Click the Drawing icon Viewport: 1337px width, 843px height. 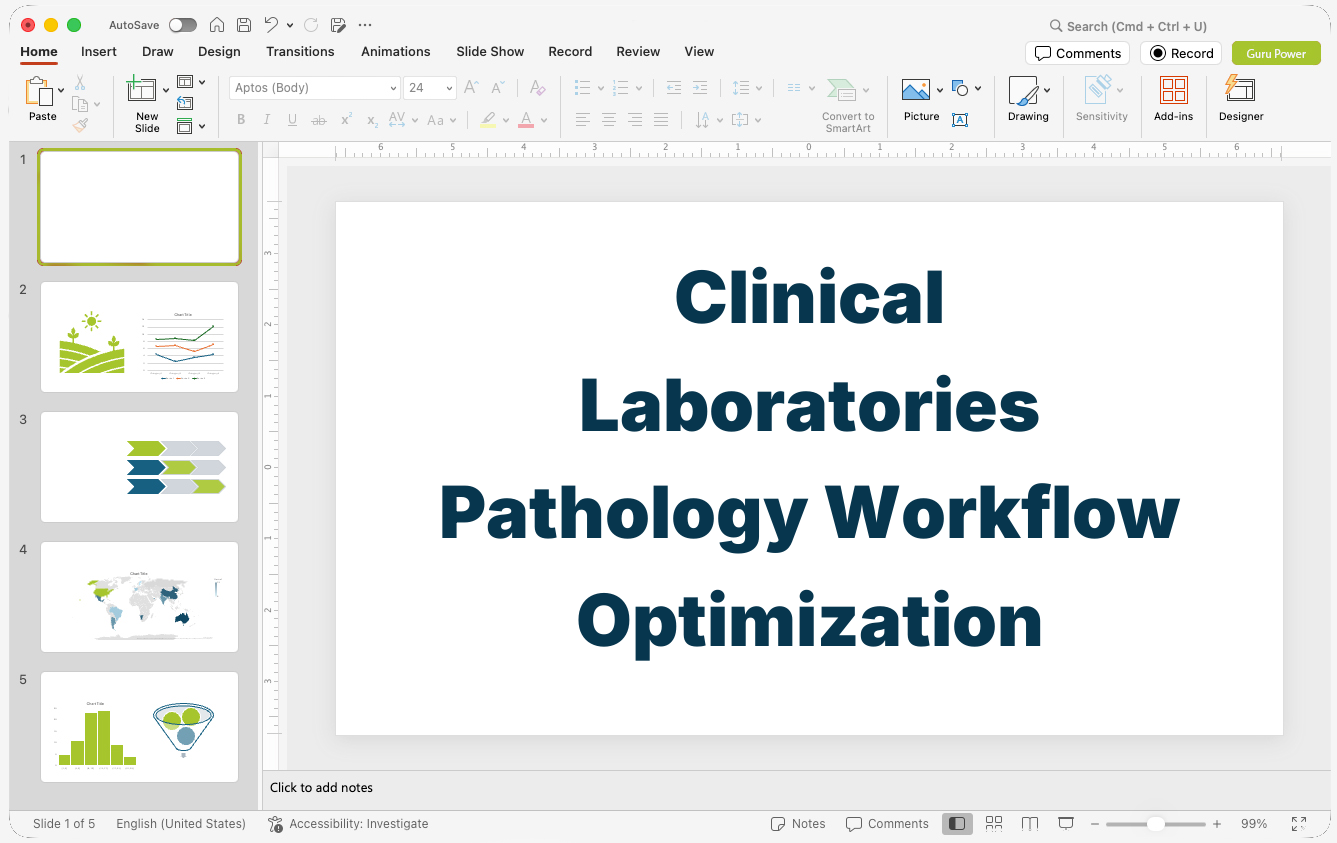point(1023,91)
